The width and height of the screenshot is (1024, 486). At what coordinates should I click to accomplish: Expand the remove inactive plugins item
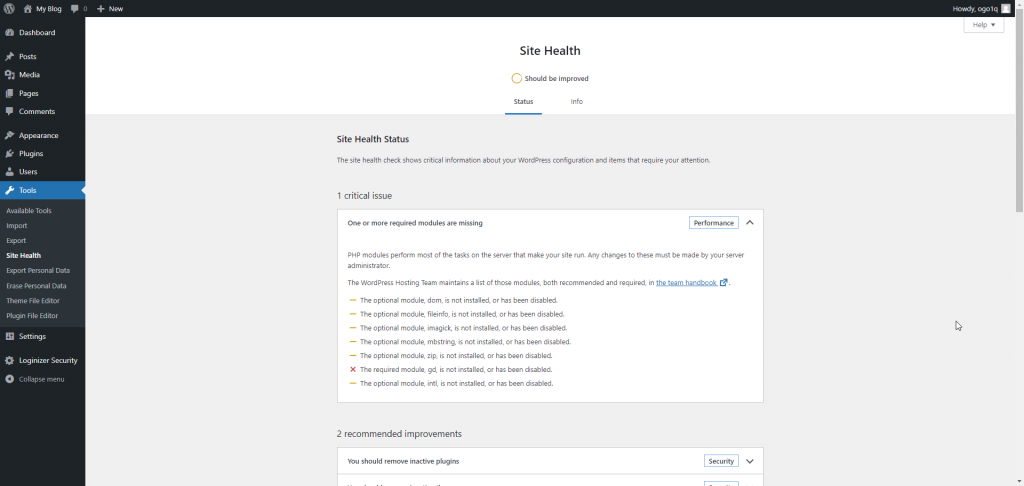pos(750,461)
